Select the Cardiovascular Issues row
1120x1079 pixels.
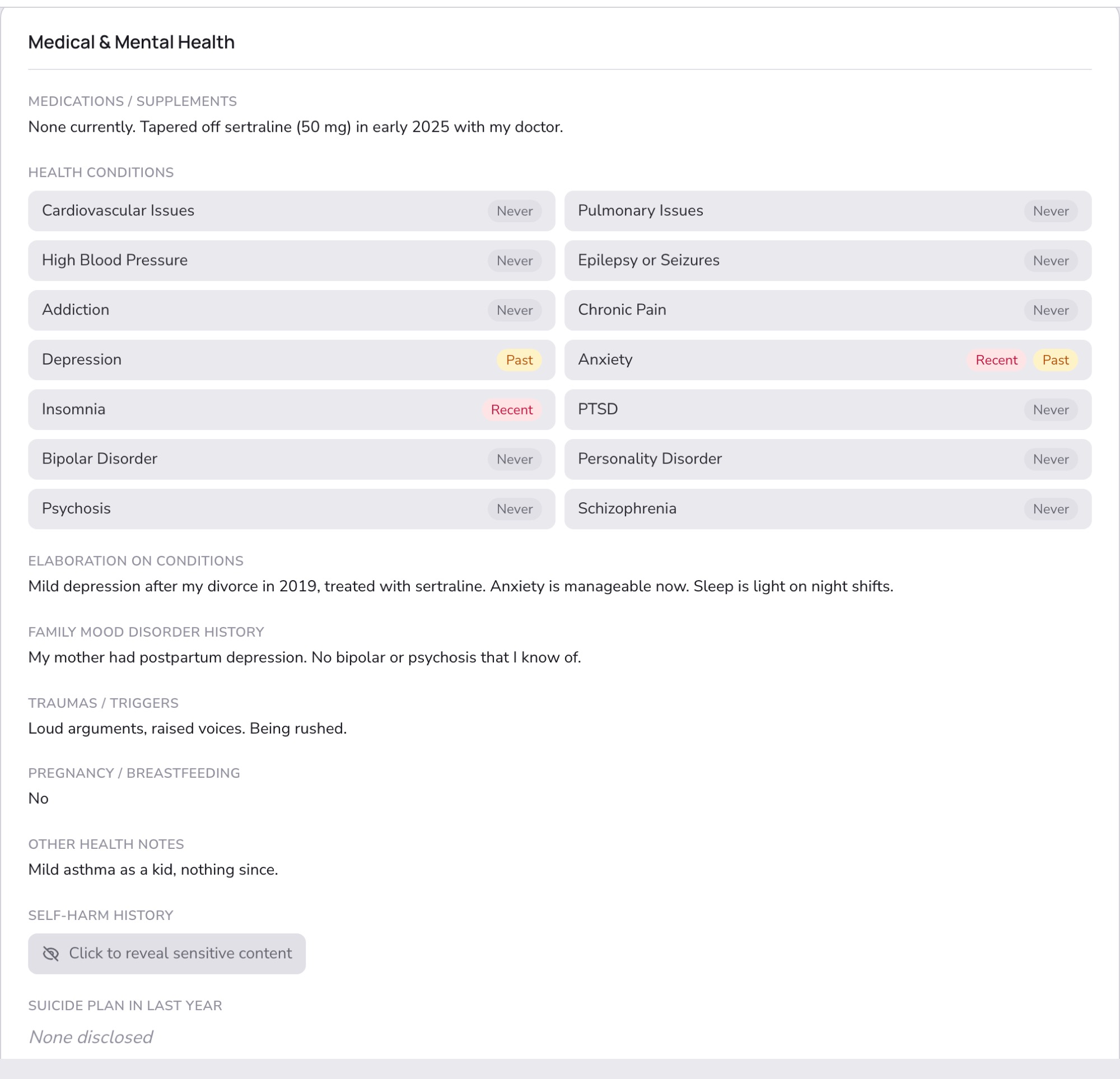coord(291,211)
